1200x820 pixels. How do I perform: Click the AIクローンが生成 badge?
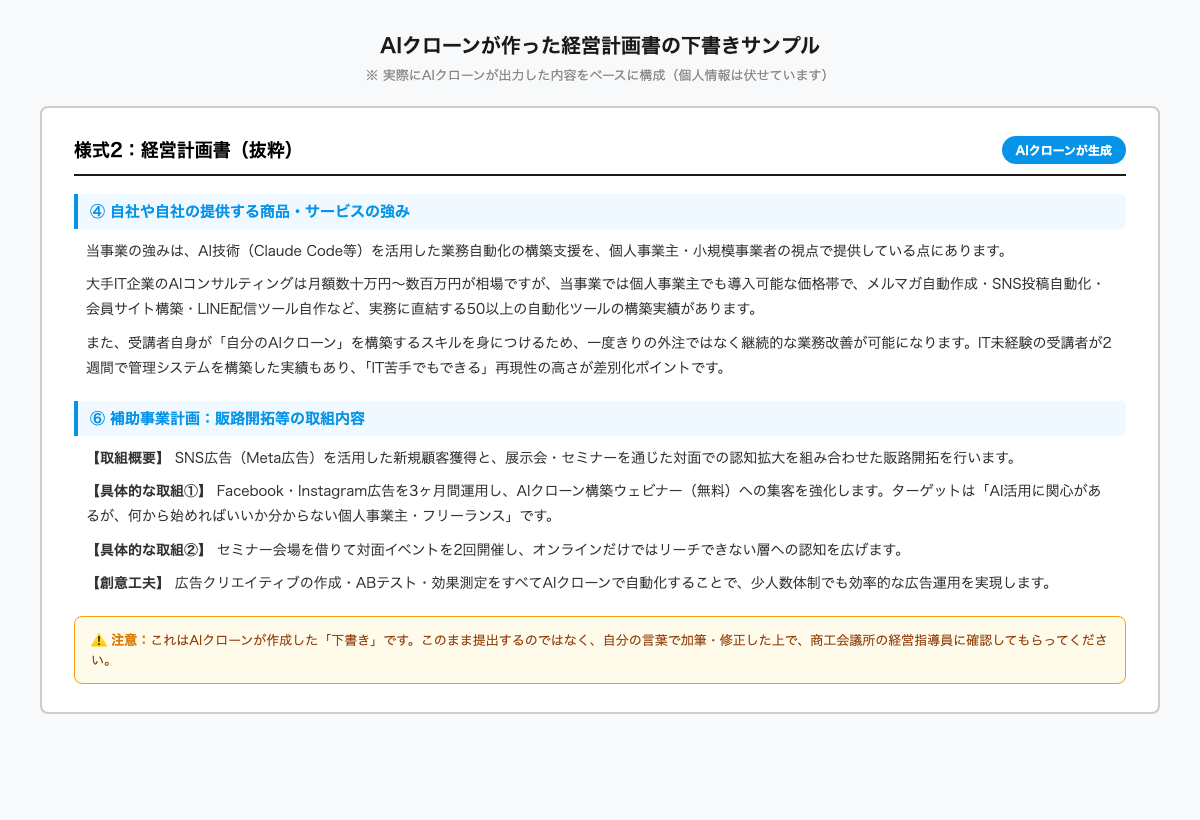[x=1064, y=150]
